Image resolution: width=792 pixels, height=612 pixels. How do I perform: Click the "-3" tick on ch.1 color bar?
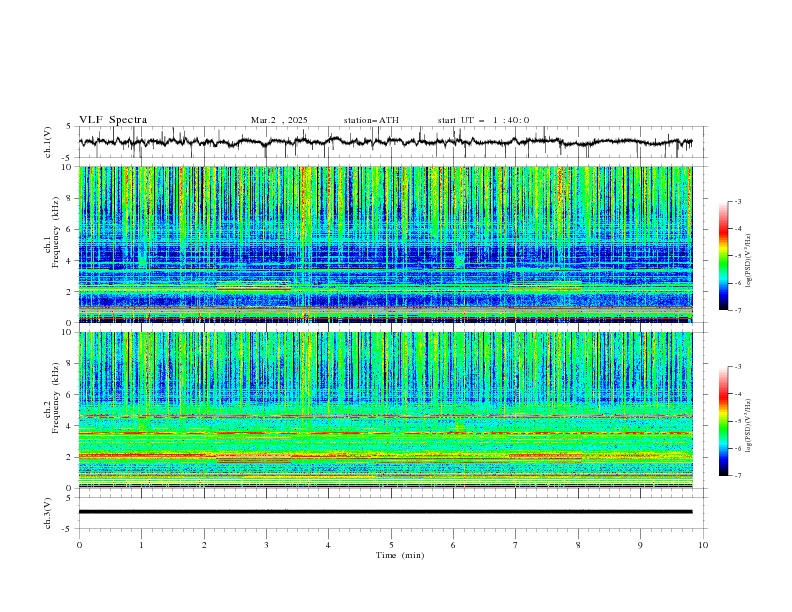pyautogui.click(x=737, y=201)
